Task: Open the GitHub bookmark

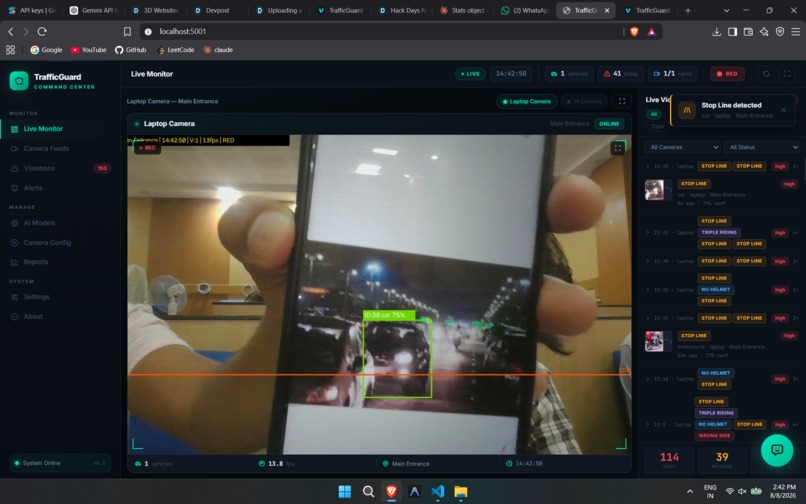Action: 131,50
